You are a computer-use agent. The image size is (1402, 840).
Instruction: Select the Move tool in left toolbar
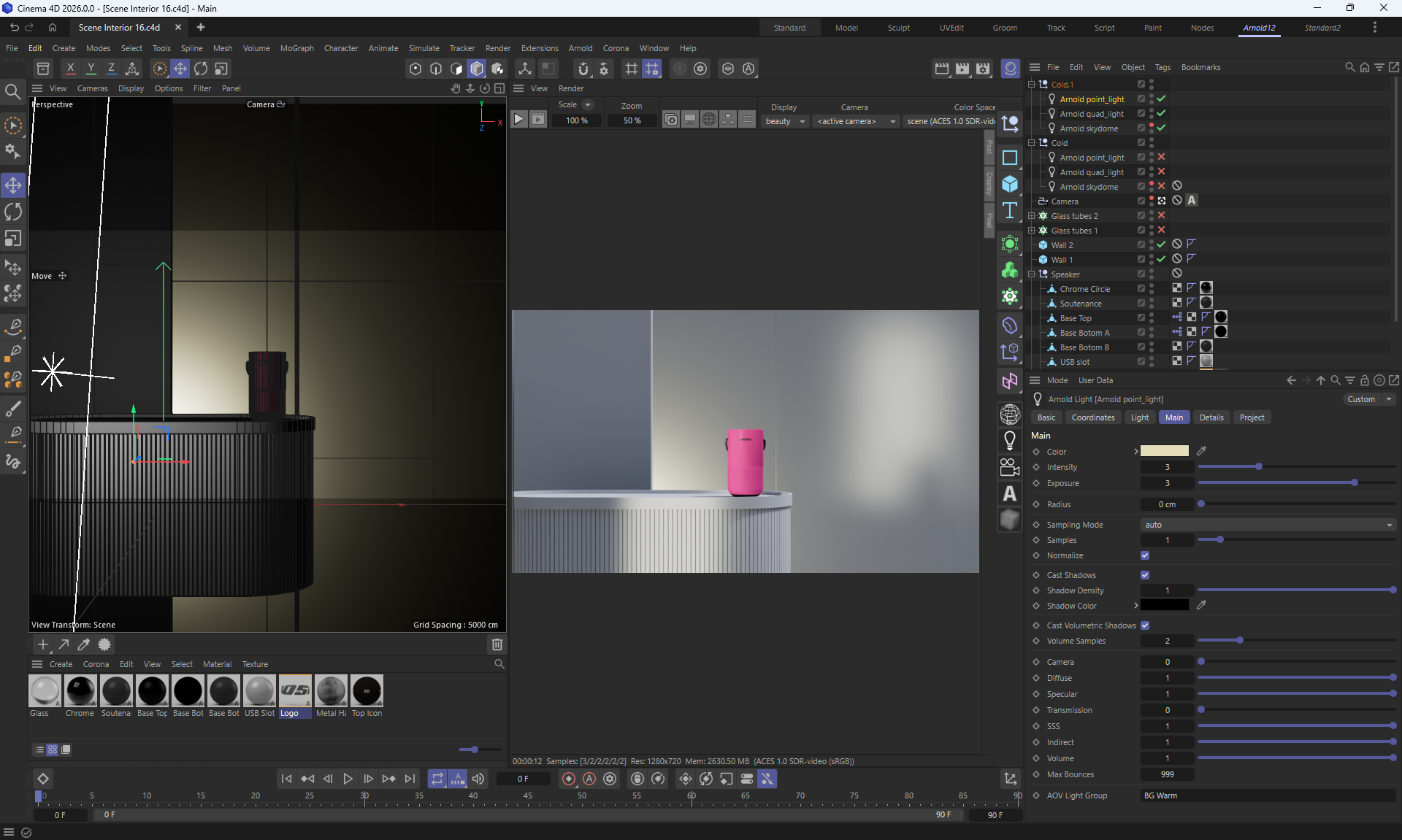point(13,185)
